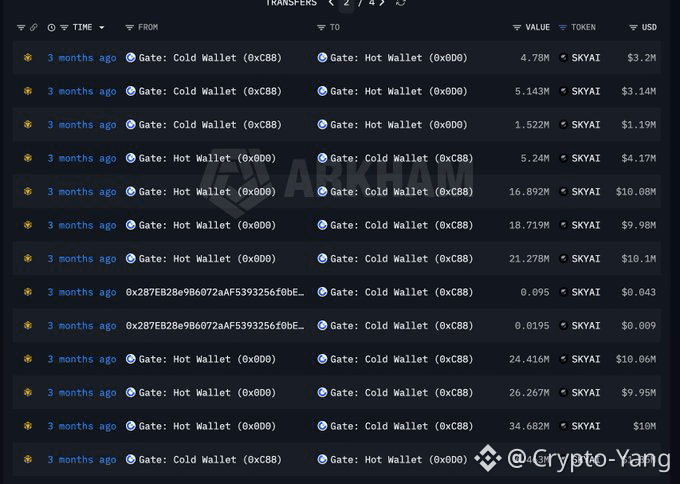Click the chain cube icon in the 34.682M row
Image resolution: width=680 pixels, height=484 pixels.
[x=28, y=426]
